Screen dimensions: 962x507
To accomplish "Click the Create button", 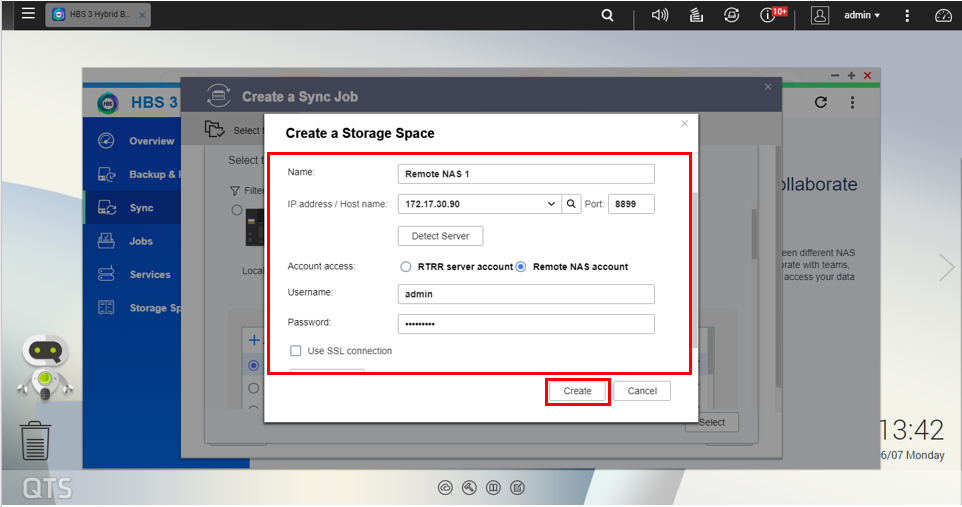I will pos(577,391).
